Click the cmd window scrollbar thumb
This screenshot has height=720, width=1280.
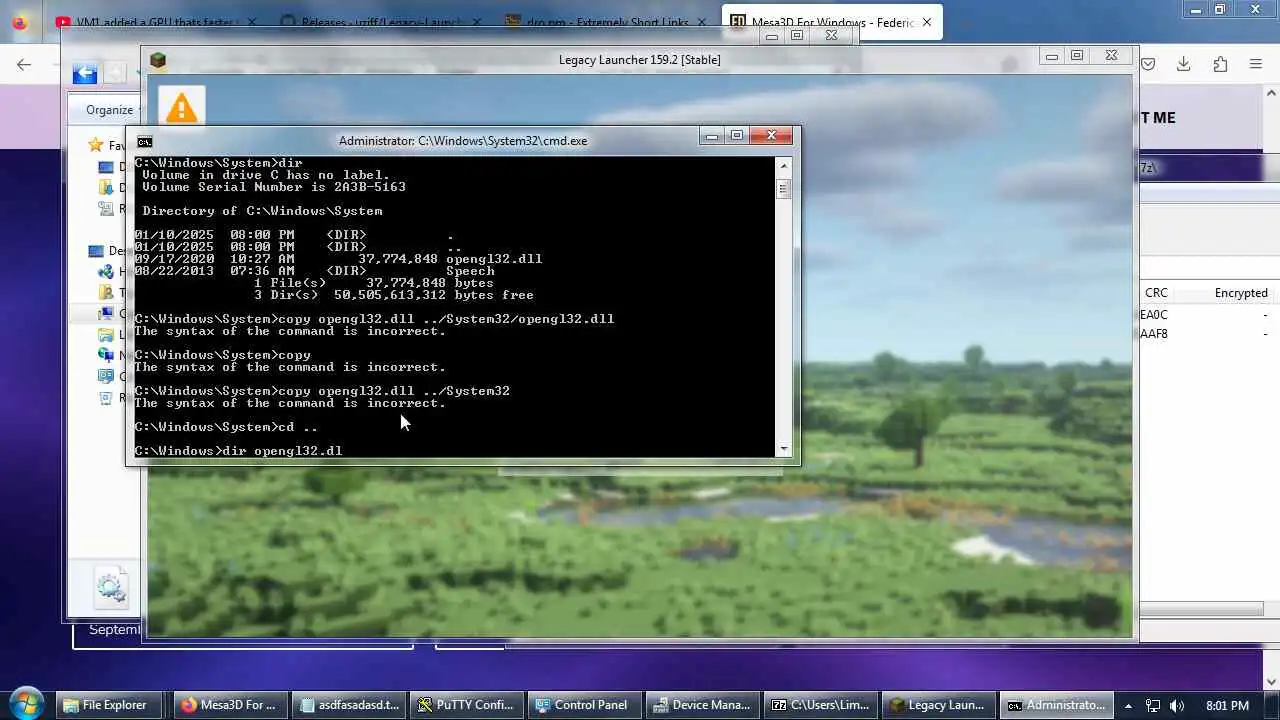point(784,189)
